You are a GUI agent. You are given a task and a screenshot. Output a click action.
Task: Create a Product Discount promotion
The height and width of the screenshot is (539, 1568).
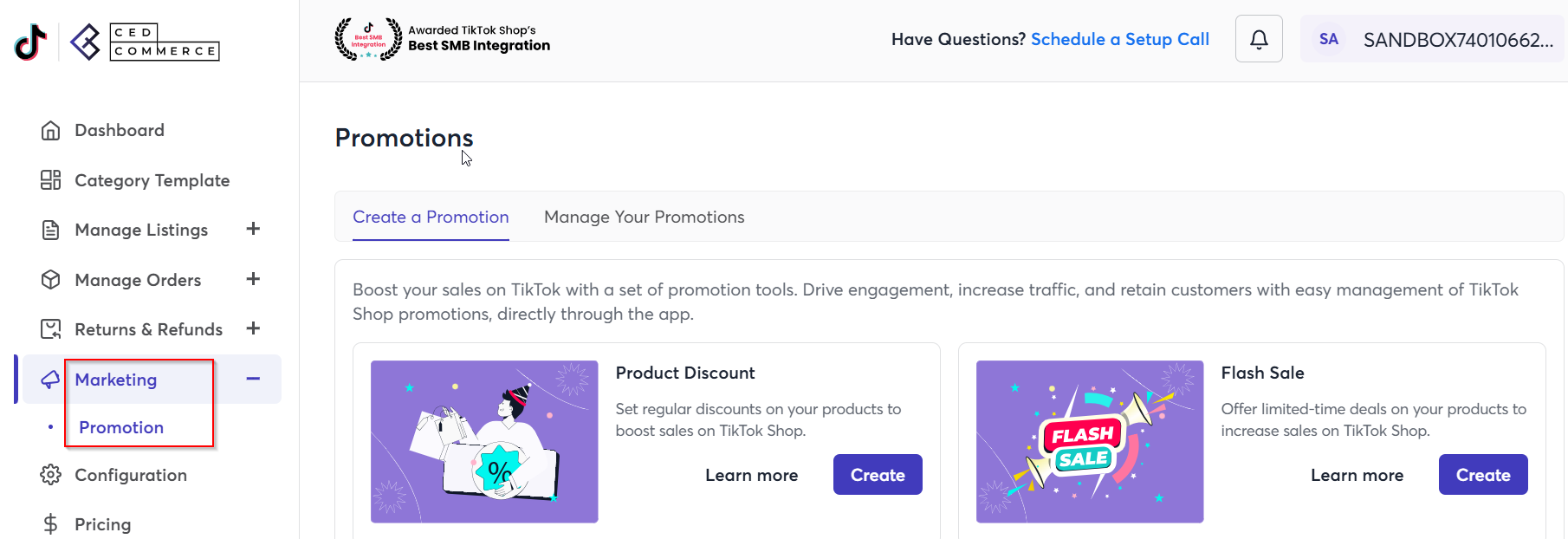(x=878, y=475)
